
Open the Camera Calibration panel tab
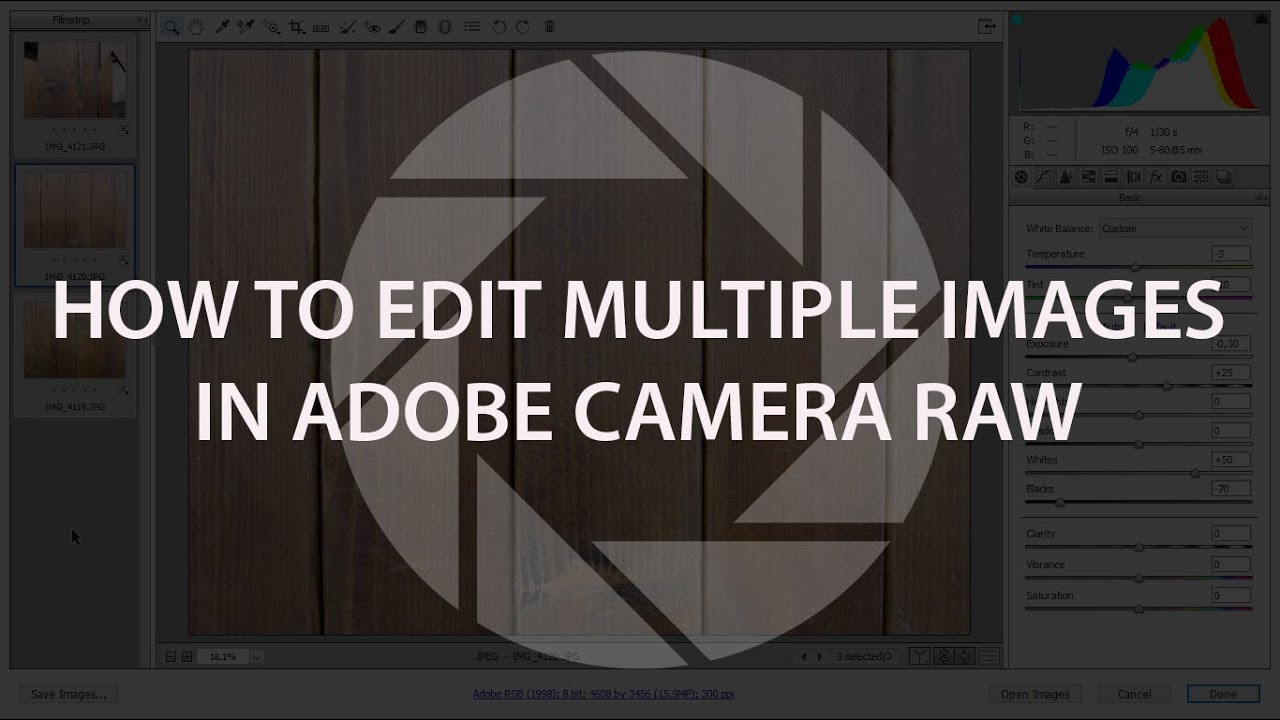[1179, 177]
